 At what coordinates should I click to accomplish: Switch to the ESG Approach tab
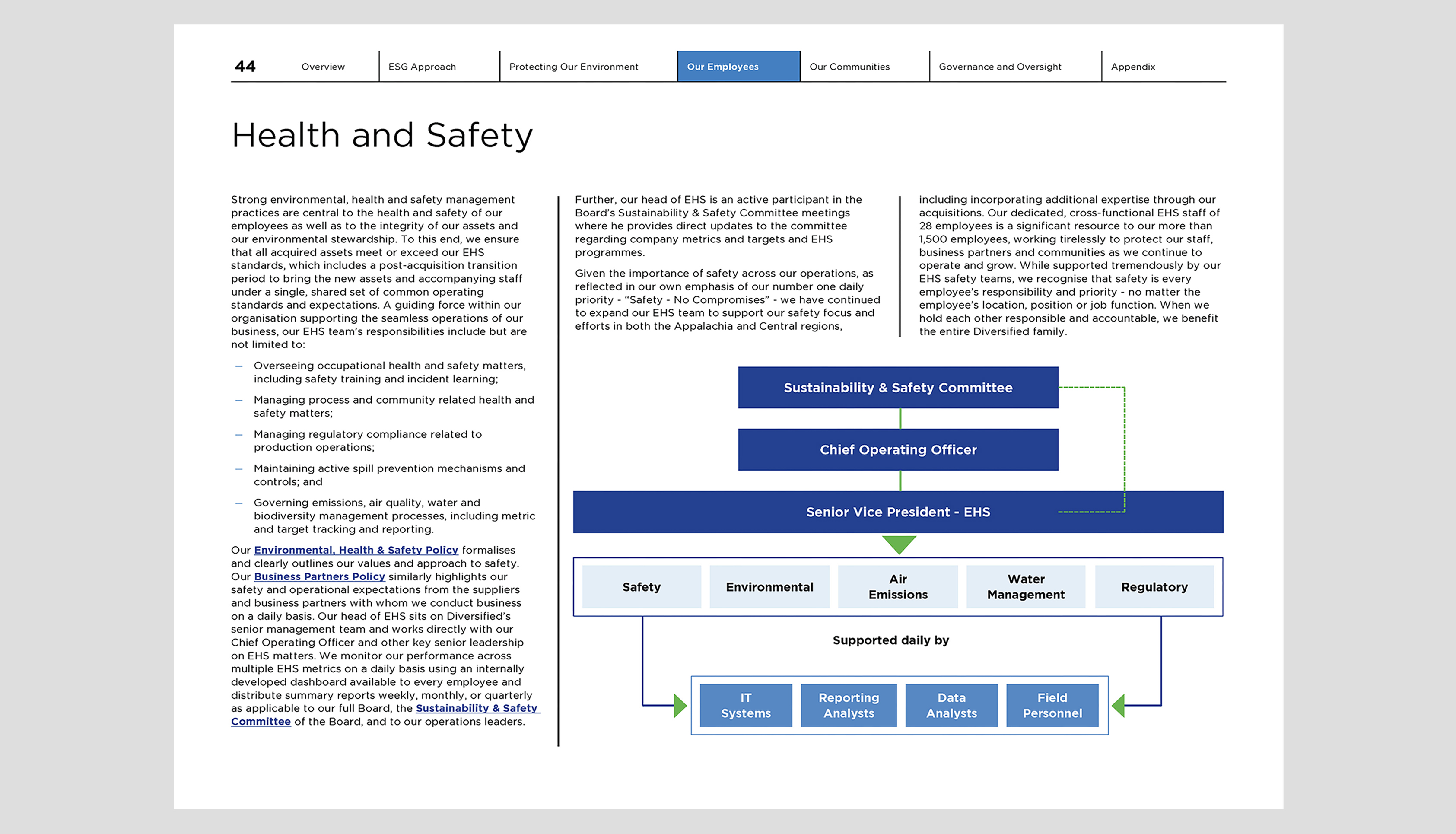pyautogui.click(x=422, y=67)
